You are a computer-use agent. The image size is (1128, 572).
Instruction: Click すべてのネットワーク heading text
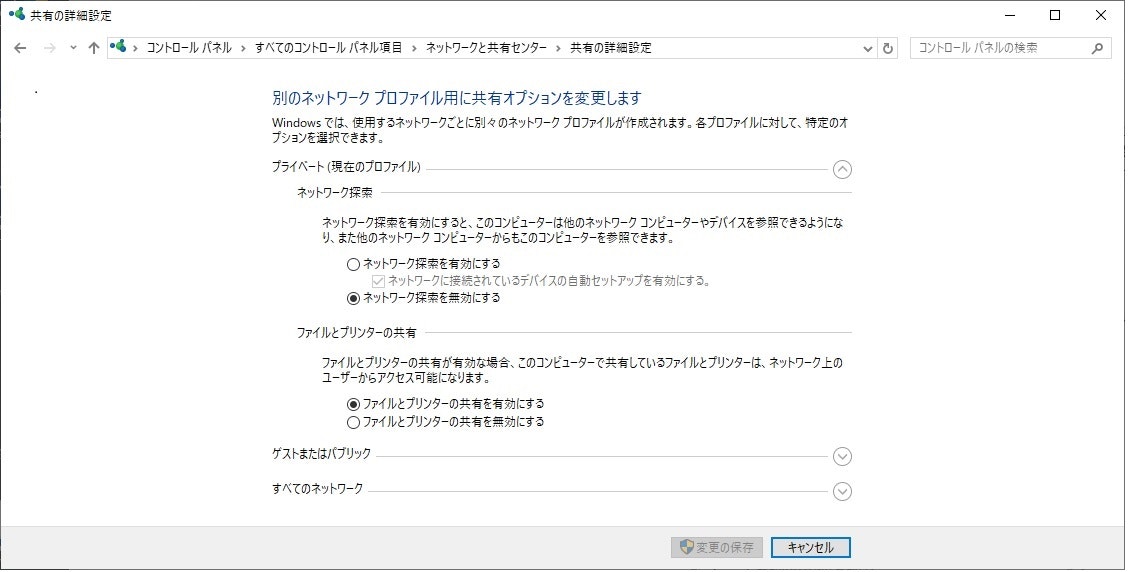317,489
